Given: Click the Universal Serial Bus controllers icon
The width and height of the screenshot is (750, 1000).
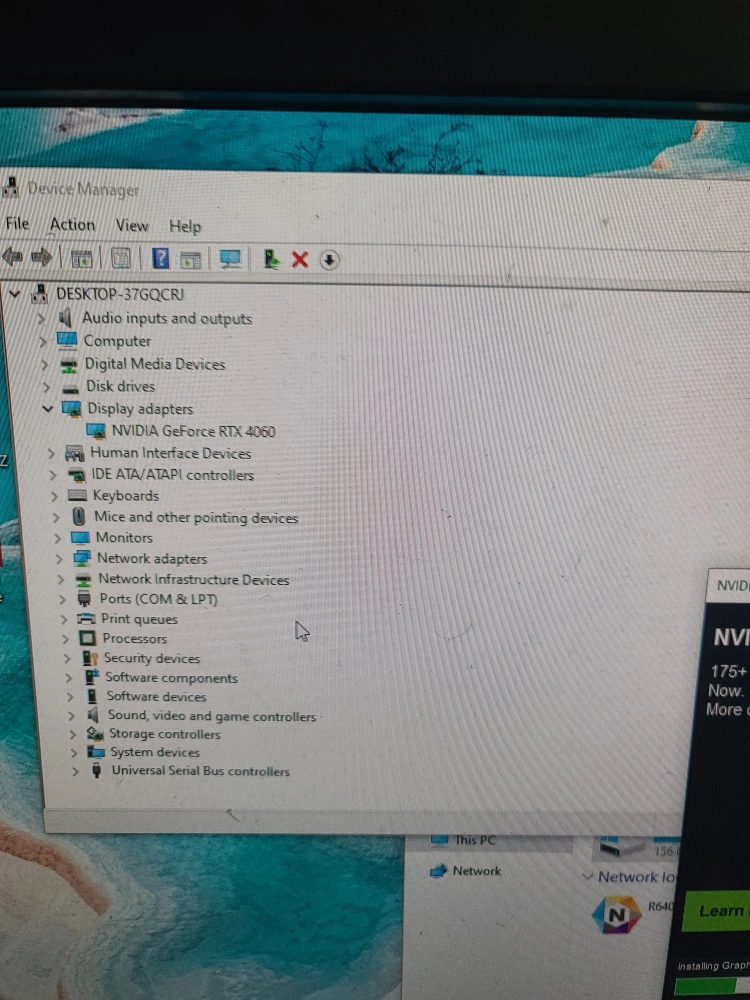Looking at the screenshot, I should 96,770.
